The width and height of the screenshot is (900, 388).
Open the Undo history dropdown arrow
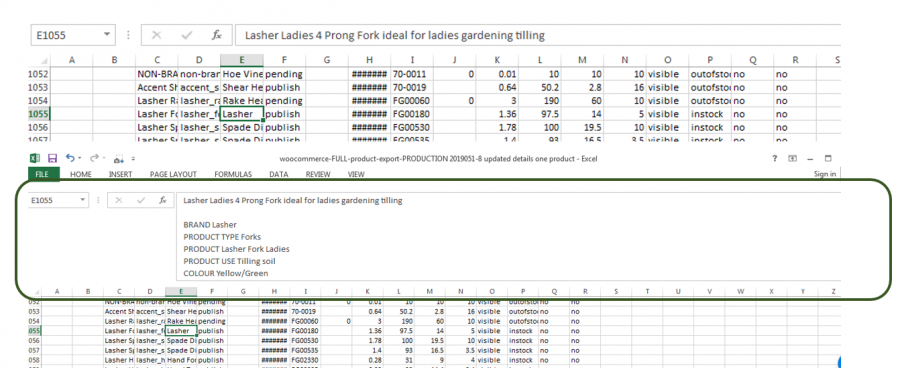[x=79, y=158]
